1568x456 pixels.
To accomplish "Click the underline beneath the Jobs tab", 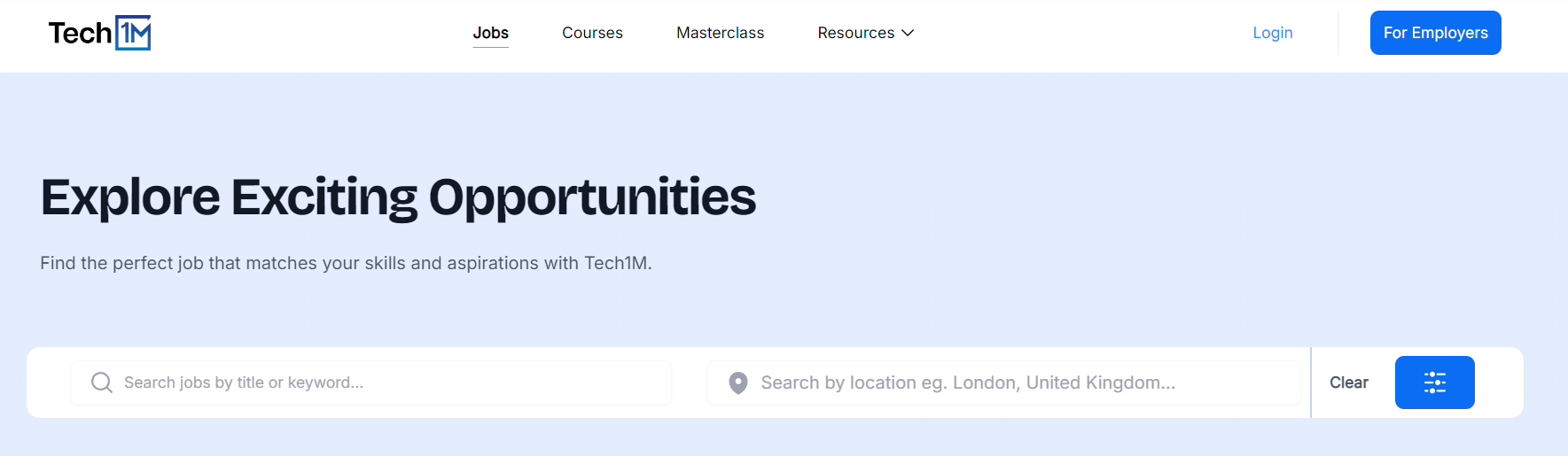I will tap(490, 47).
